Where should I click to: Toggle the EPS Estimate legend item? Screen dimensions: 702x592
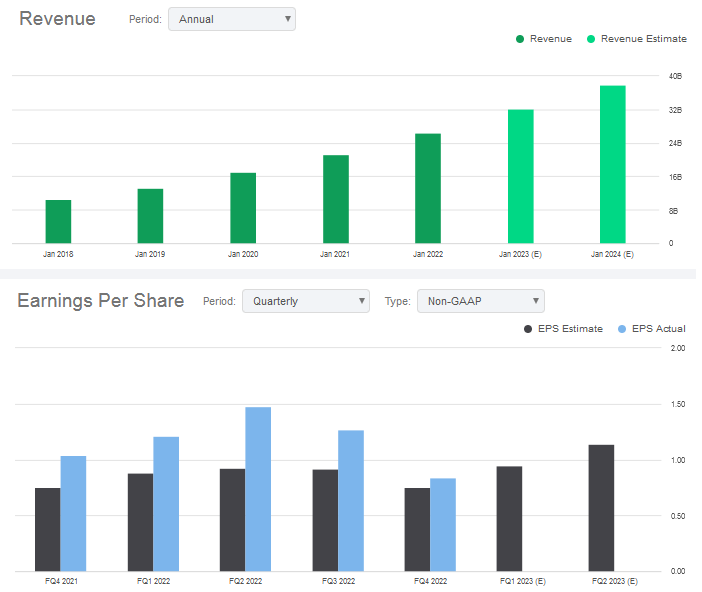tap(563, 329)
